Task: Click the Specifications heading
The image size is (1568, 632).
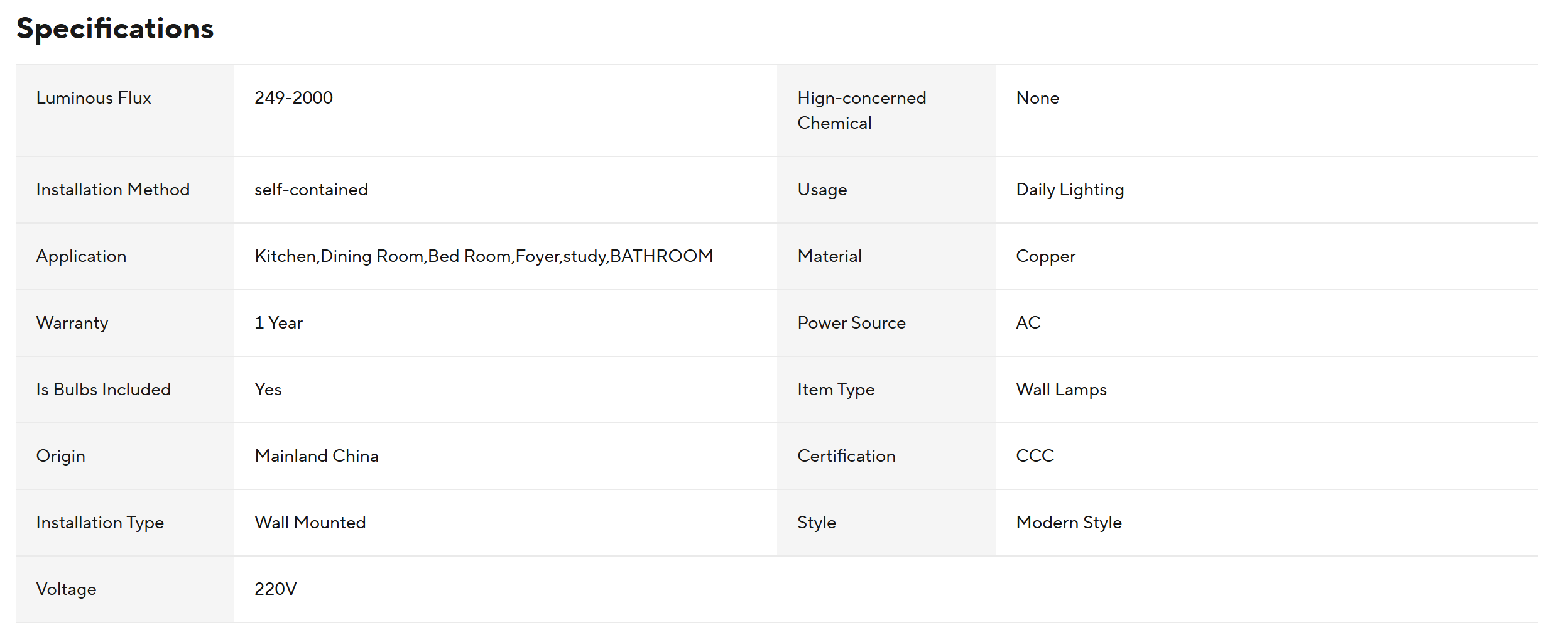Action: coord(115,29)
